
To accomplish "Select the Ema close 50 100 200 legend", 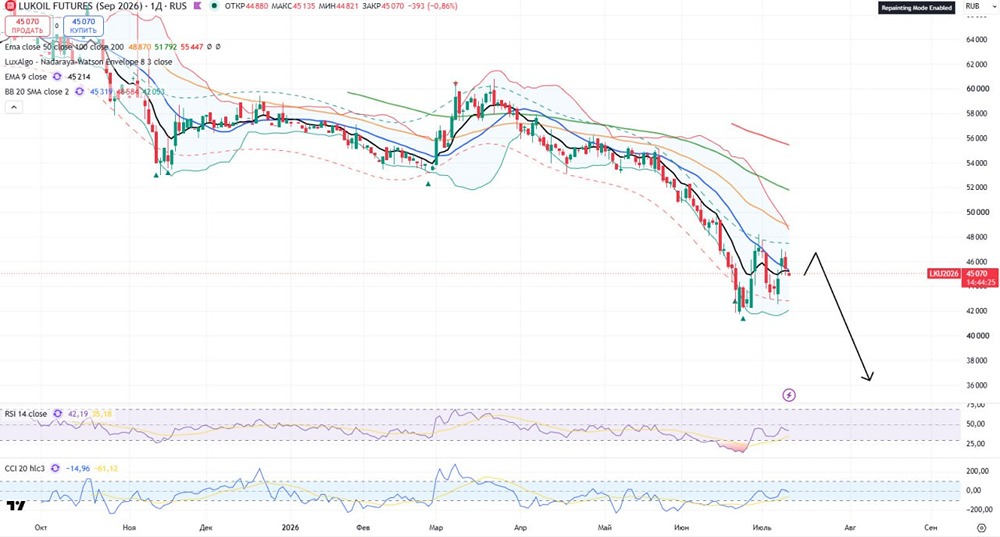I will click(x=64, y=47).
